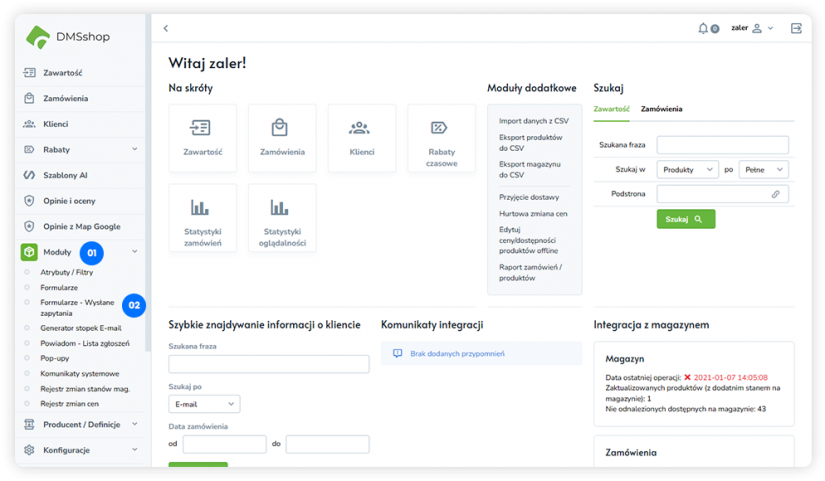Click the notification bell icon

704,28
